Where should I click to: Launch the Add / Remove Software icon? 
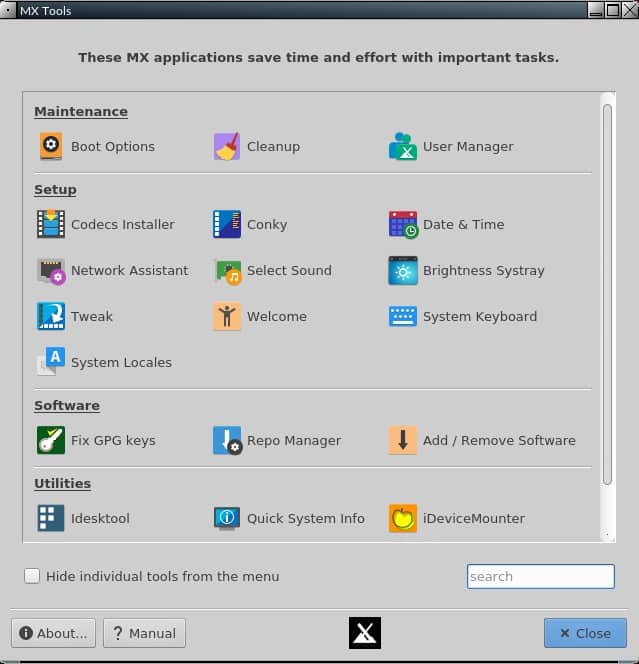(403, 440)
